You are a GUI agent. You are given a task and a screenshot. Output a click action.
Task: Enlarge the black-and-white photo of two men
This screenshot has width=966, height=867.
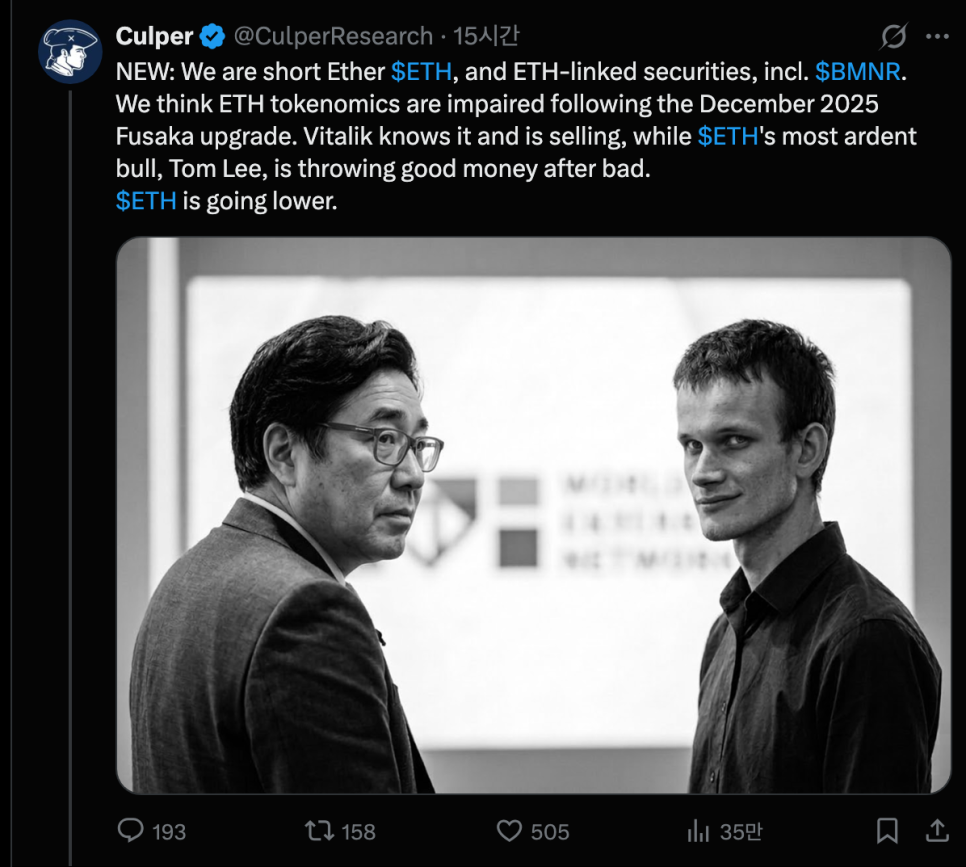tap(533, 515)
